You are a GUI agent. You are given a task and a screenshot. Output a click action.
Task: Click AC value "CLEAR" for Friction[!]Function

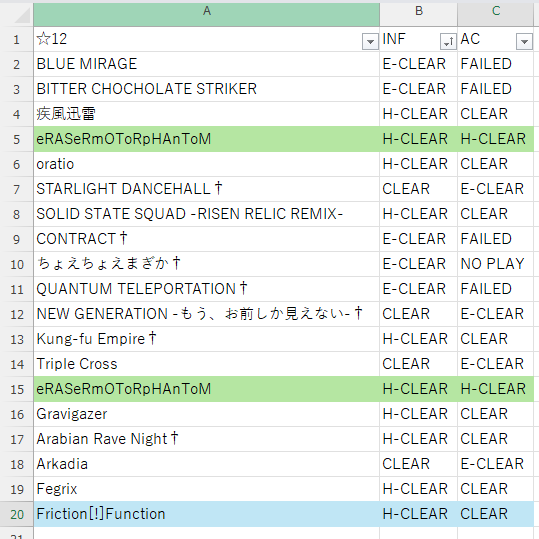coord(484,514)
